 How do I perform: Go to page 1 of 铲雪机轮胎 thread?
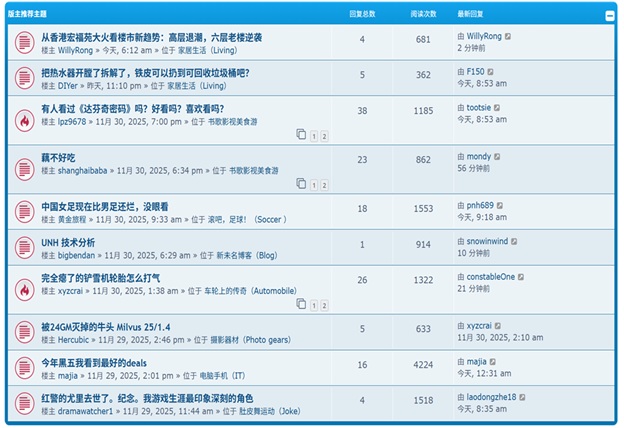[314, 306]
